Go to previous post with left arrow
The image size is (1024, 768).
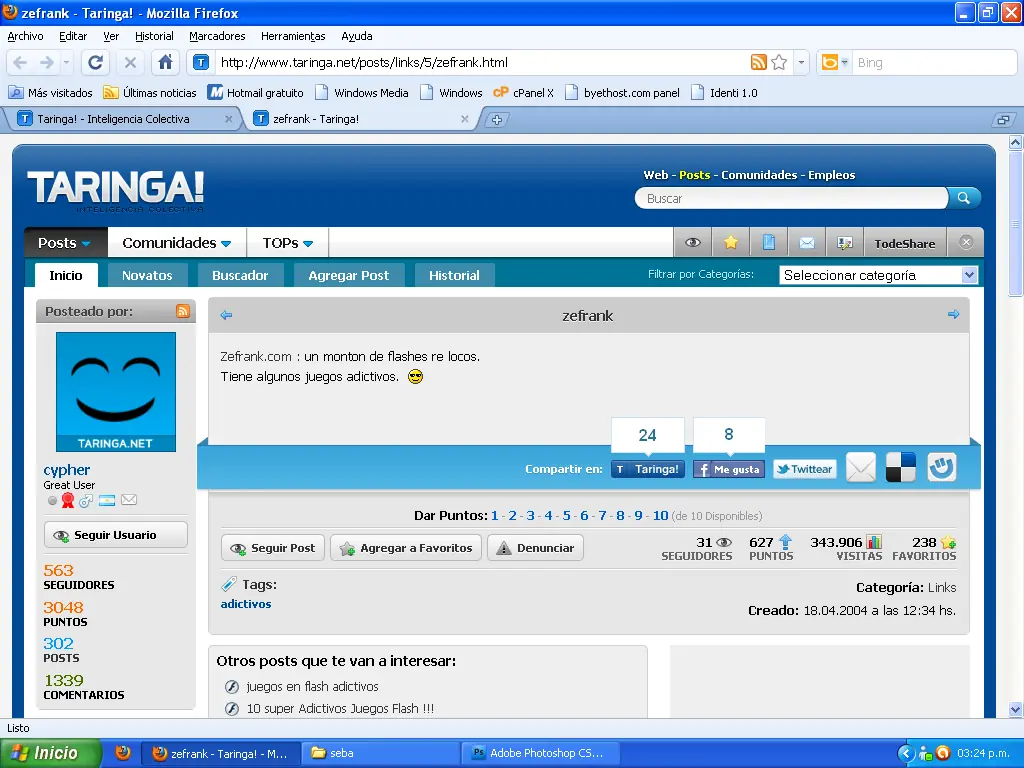click(x=227, y=315)
